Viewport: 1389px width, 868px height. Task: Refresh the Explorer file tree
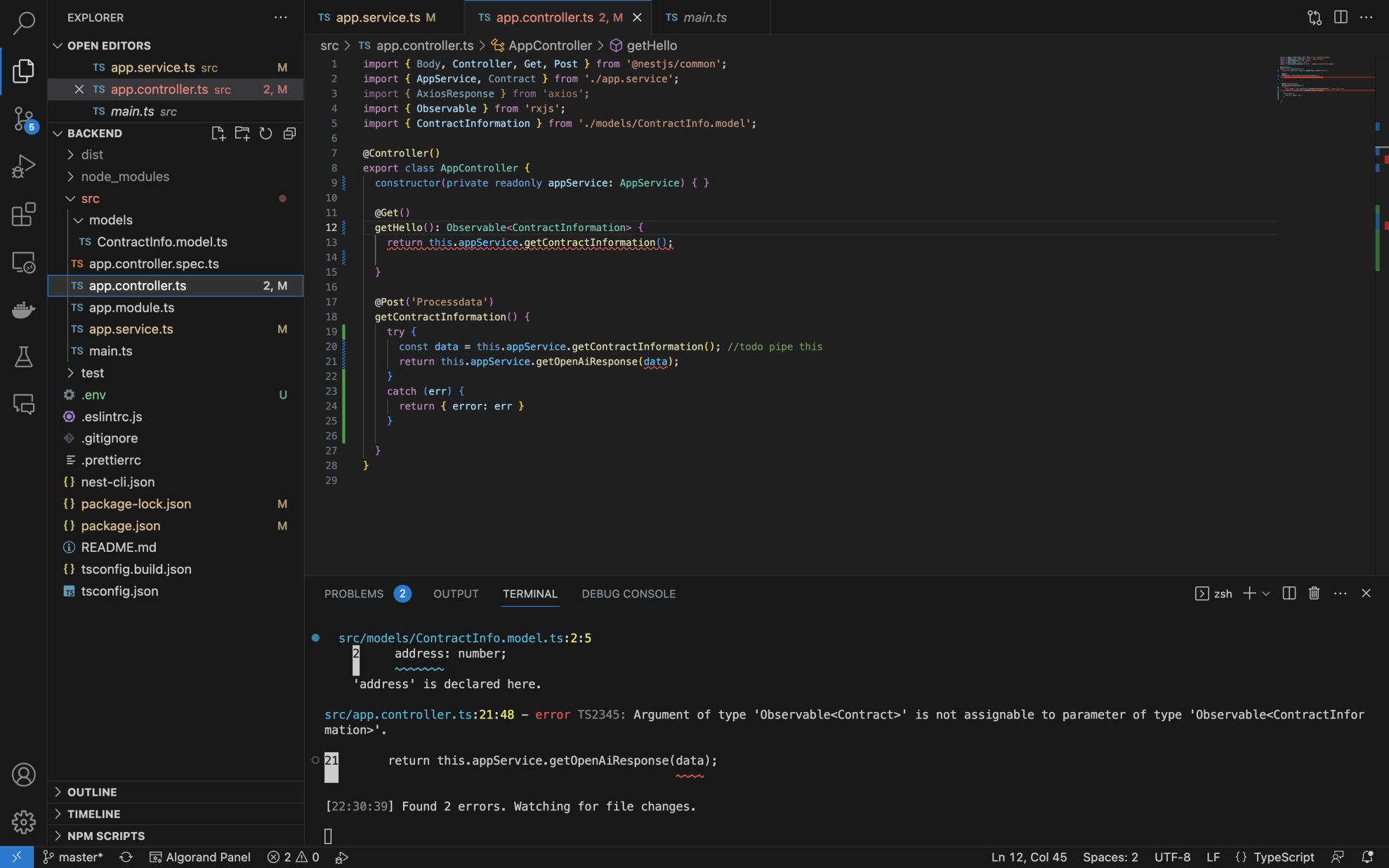[265, 133]
